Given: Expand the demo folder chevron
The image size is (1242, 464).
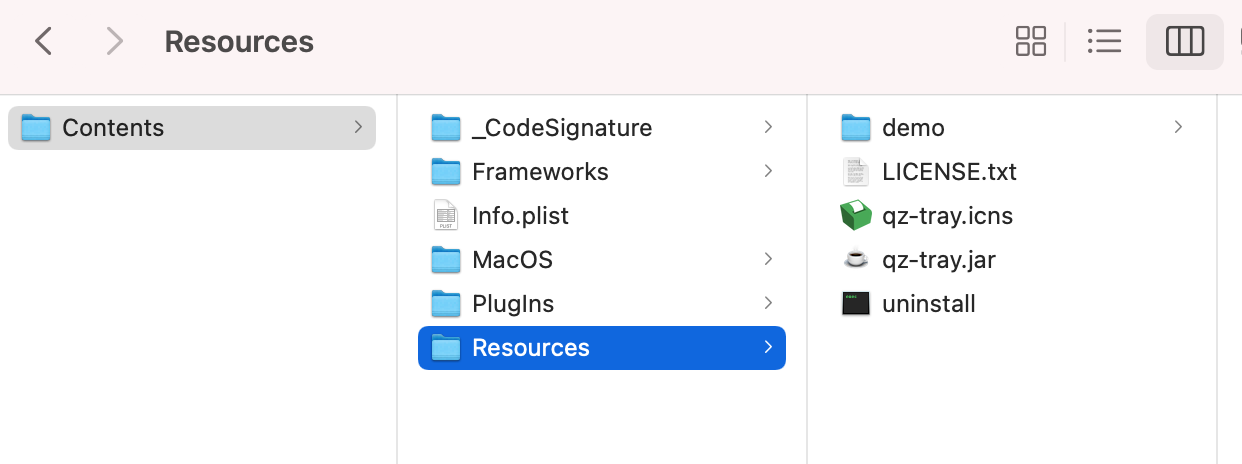Looking at the screenshot, I should [x=1178, y=127].
